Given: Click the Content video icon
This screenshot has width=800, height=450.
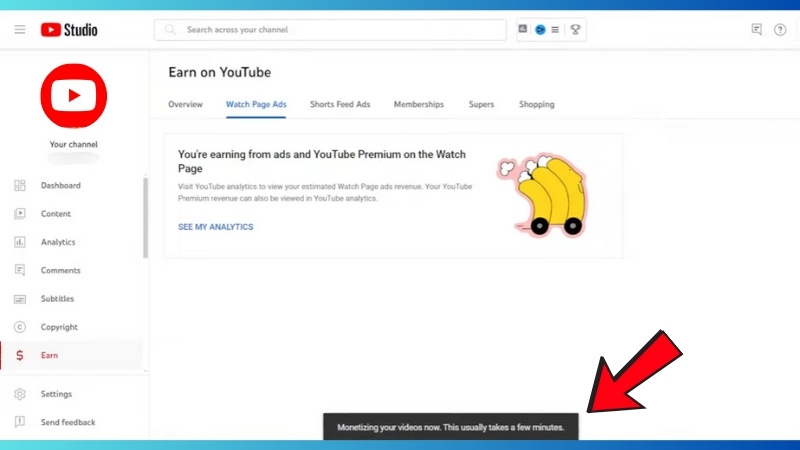Looking at the screenshot, I should [x=20, y=214].
